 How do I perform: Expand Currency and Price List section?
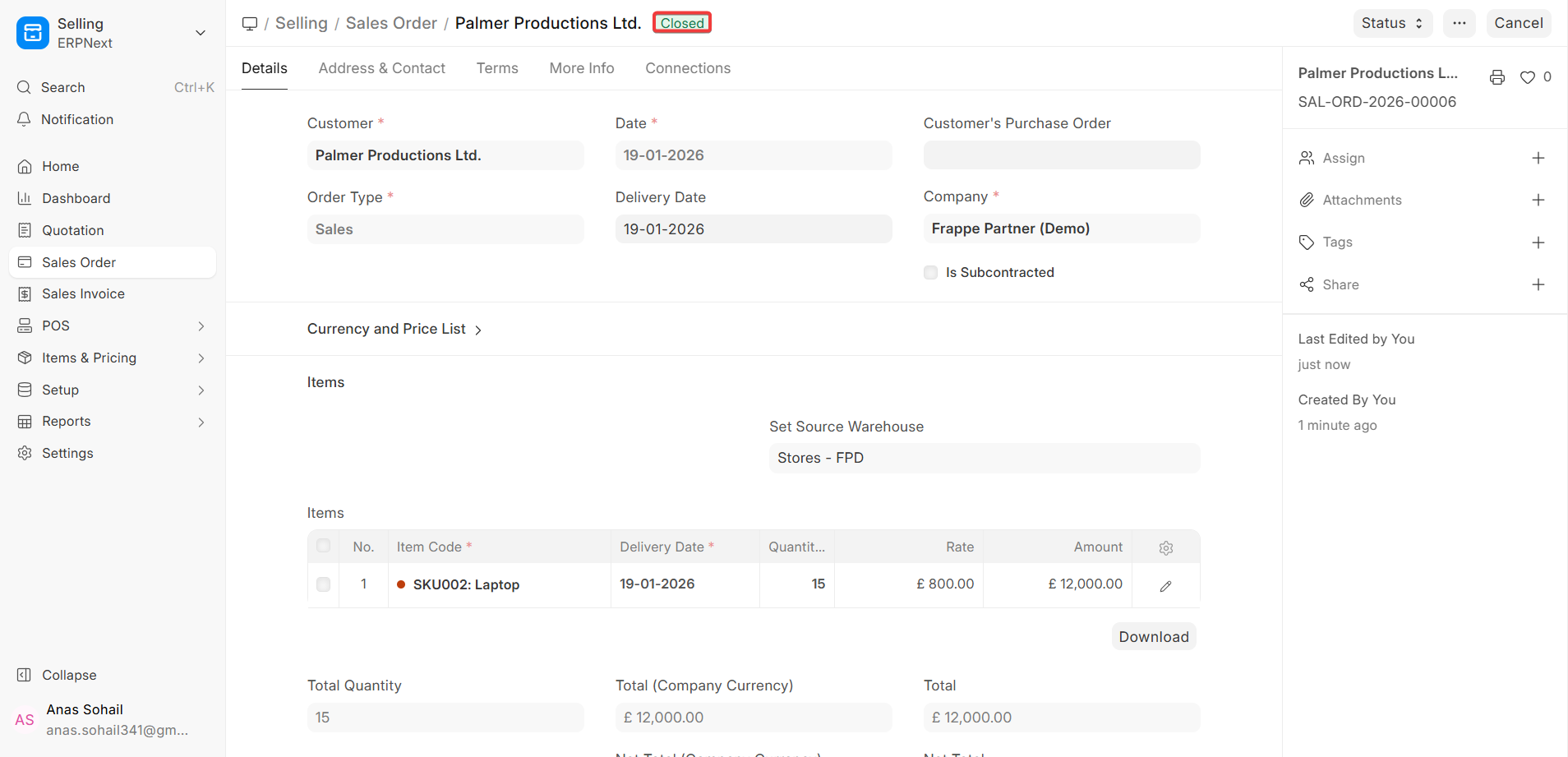tap(394, 329)
